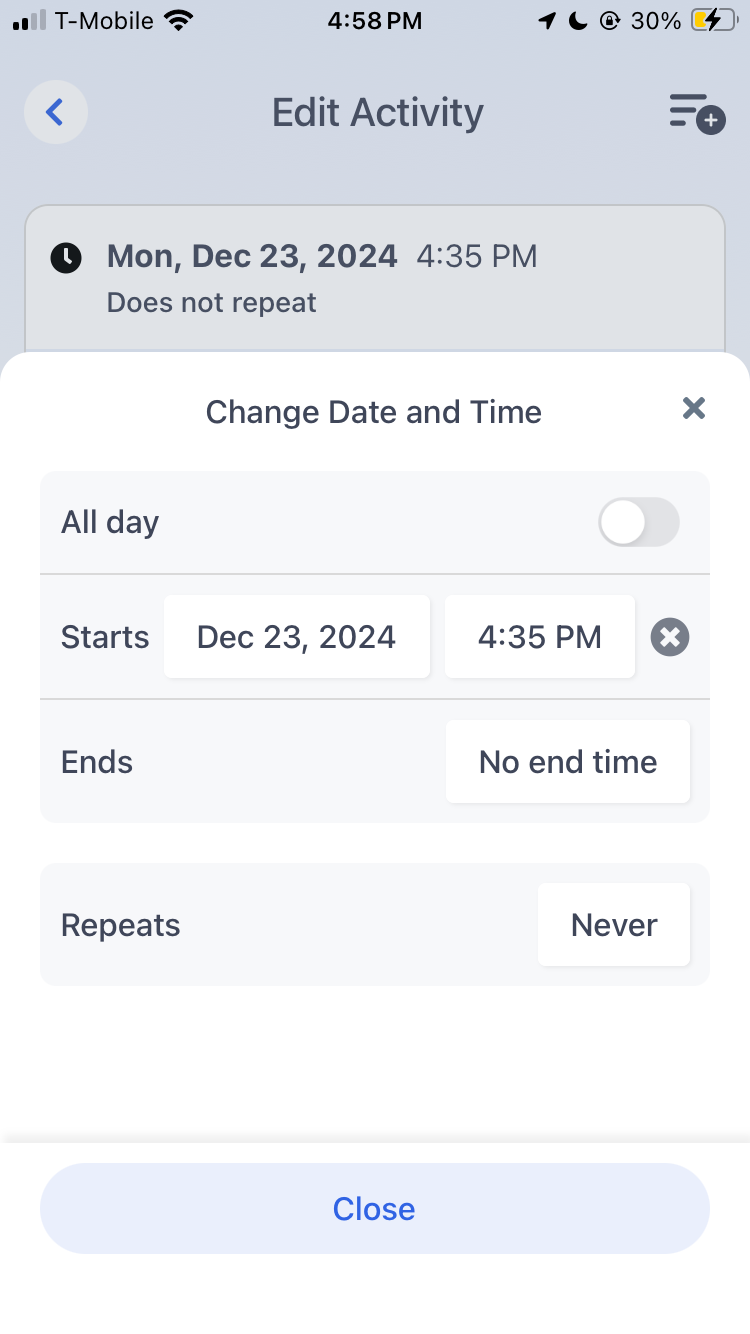
Task: Tap the Wi-Fi status icon
Action: [x=178, y=20]
